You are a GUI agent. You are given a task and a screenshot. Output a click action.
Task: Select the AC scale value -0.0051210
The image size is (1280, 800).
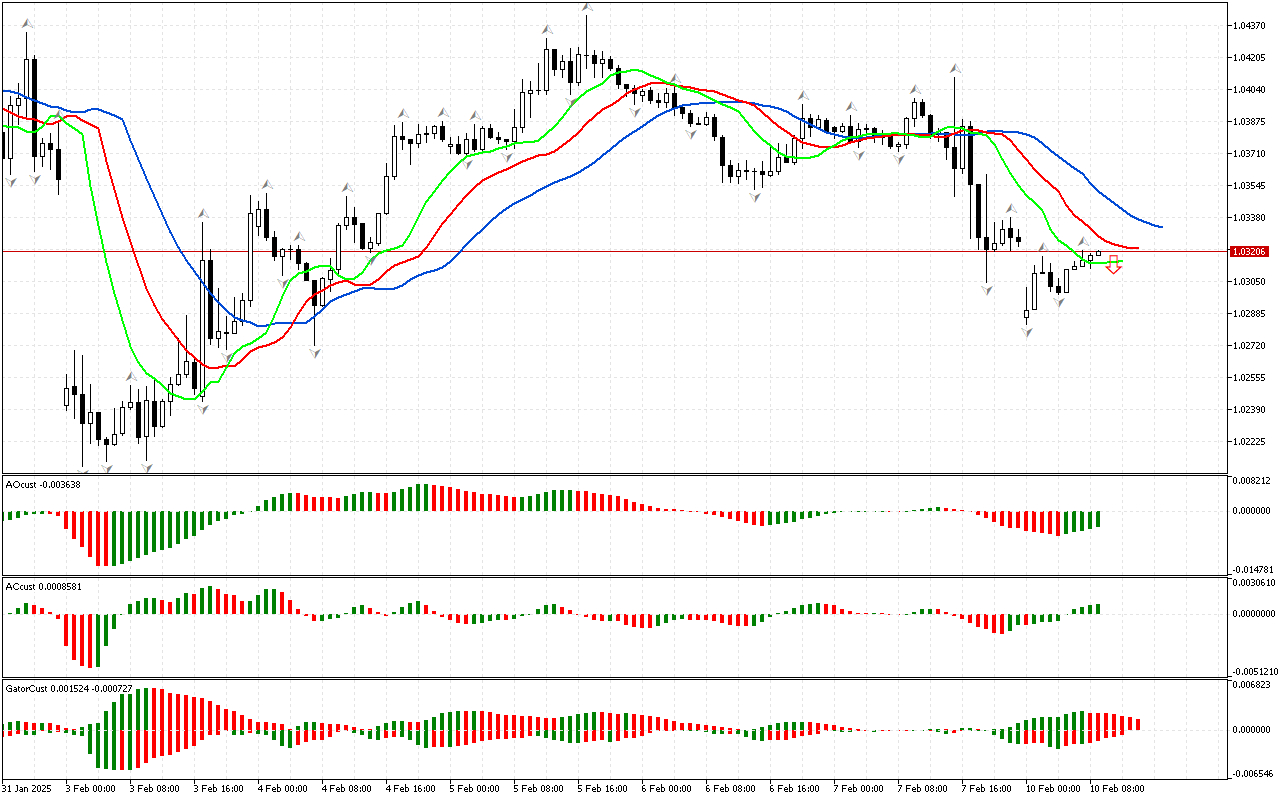point(1255,672)
